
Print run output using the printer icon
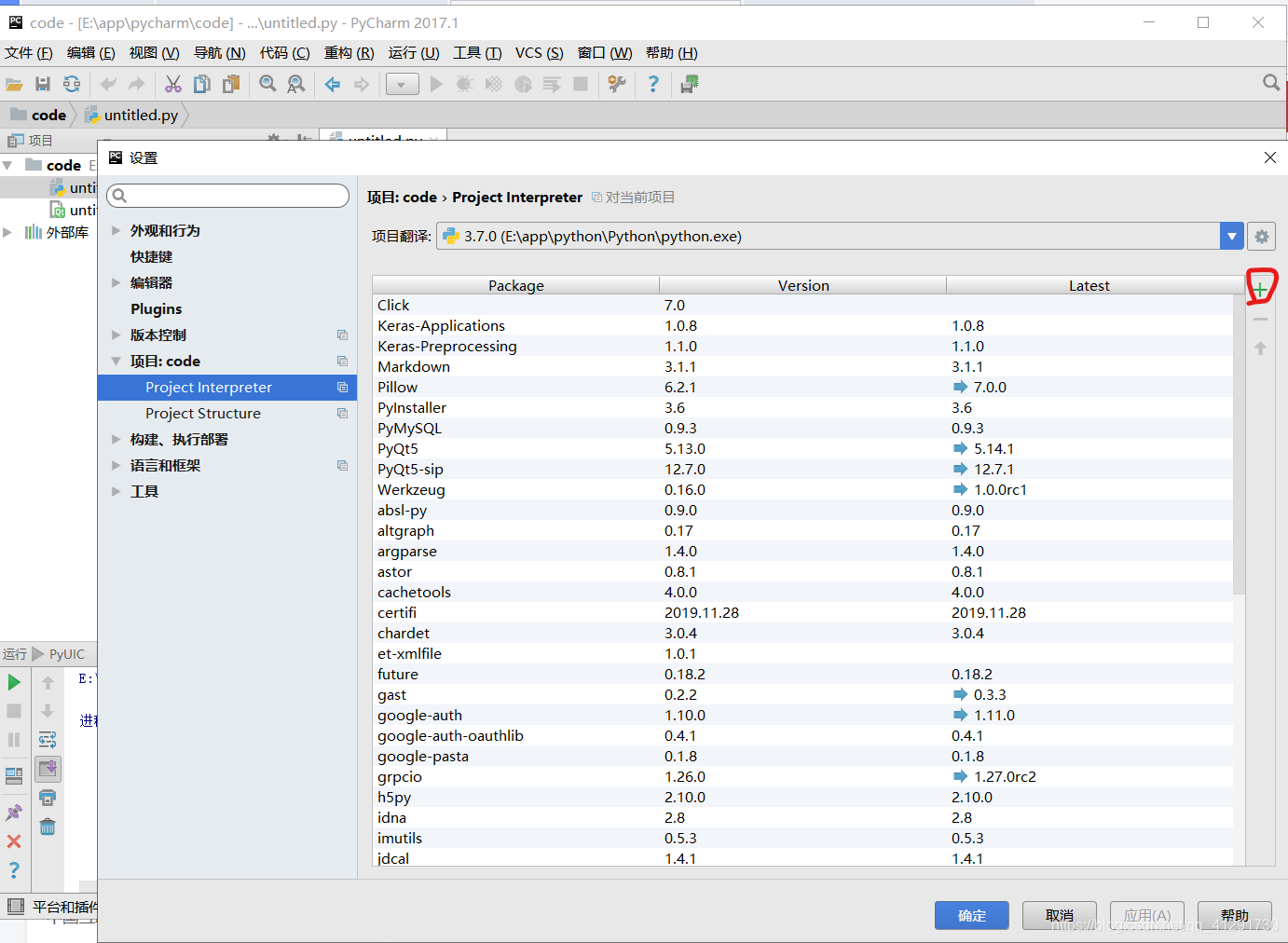point(48,797)
